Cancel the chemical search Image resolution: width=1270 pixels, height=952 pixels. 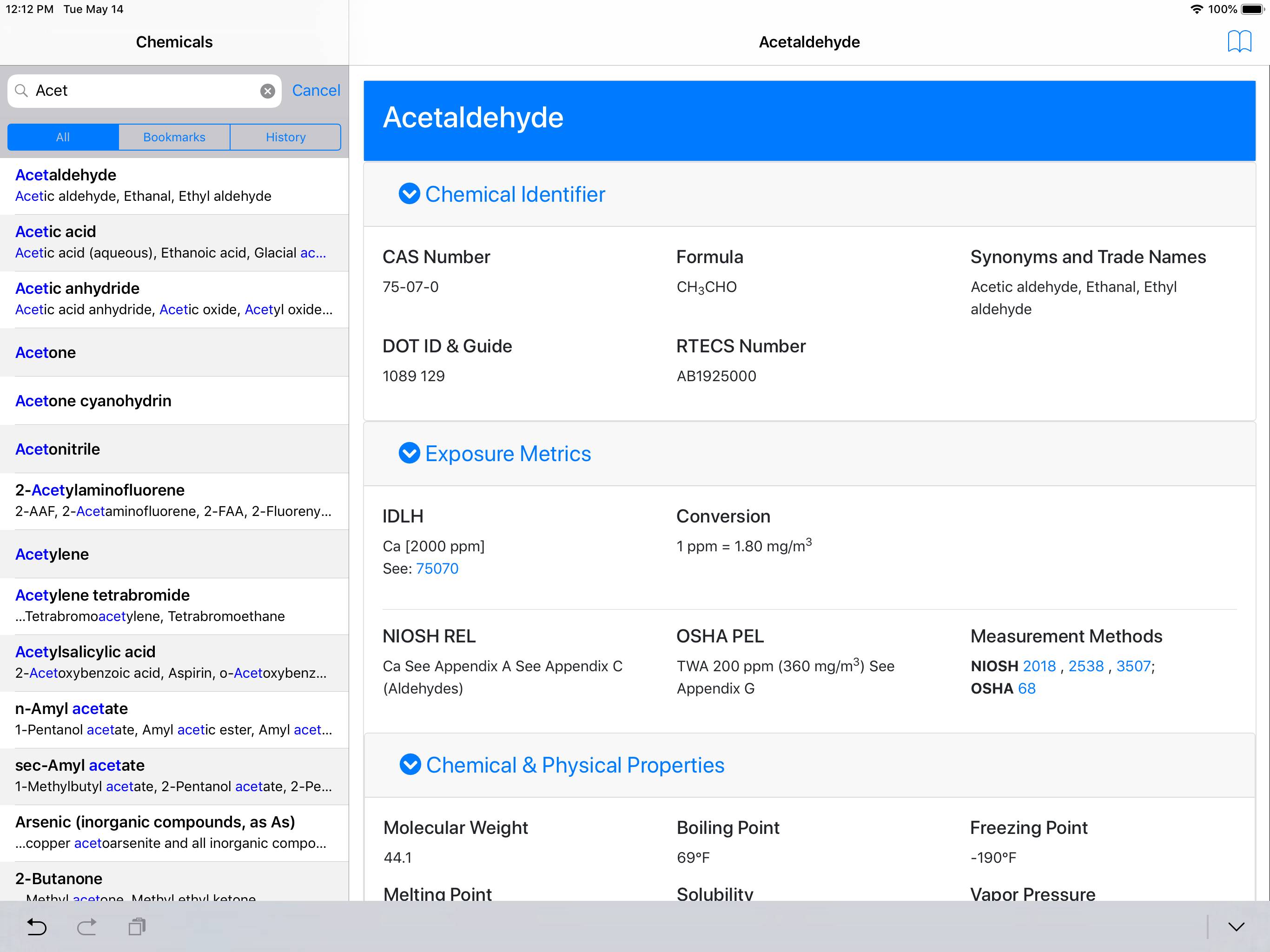(x=316, y=91)
